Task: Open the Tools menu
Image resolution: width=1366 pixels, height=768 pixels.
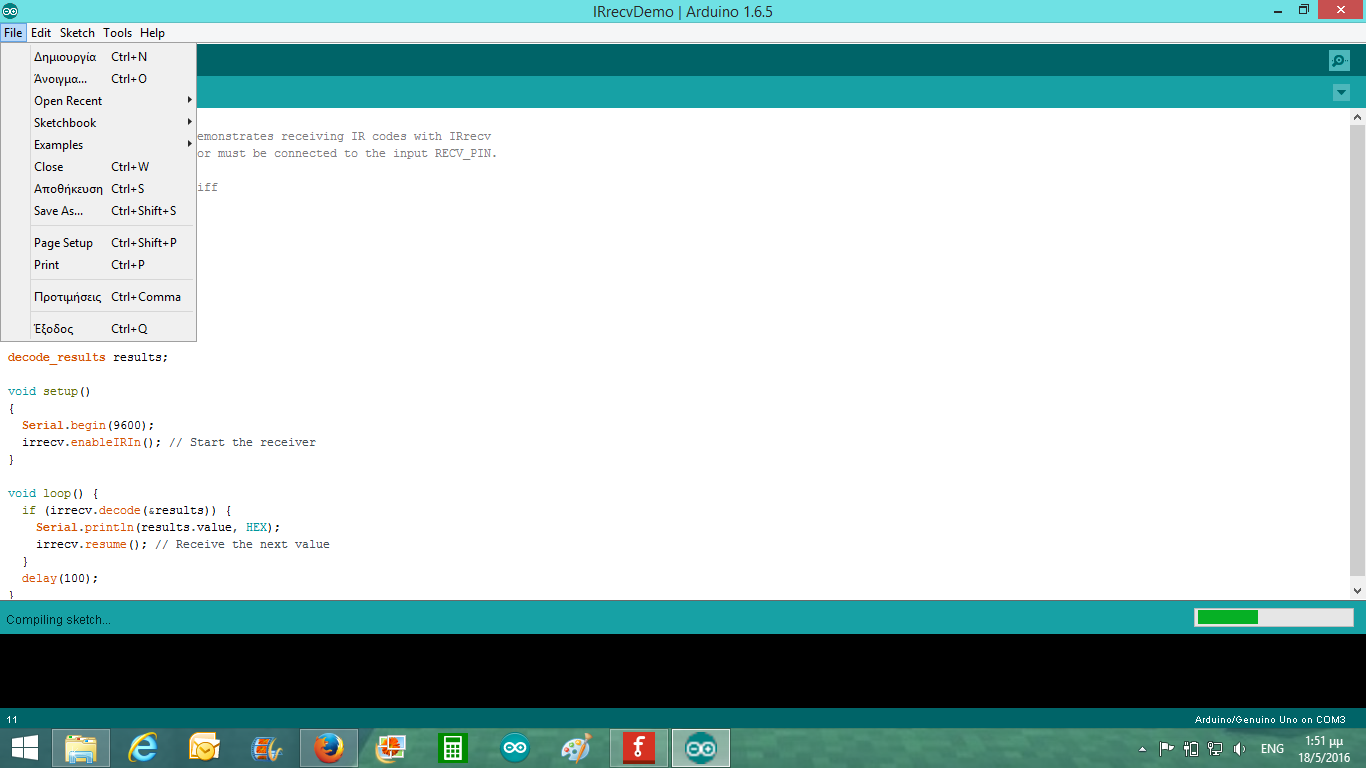Action: (117, 33)
